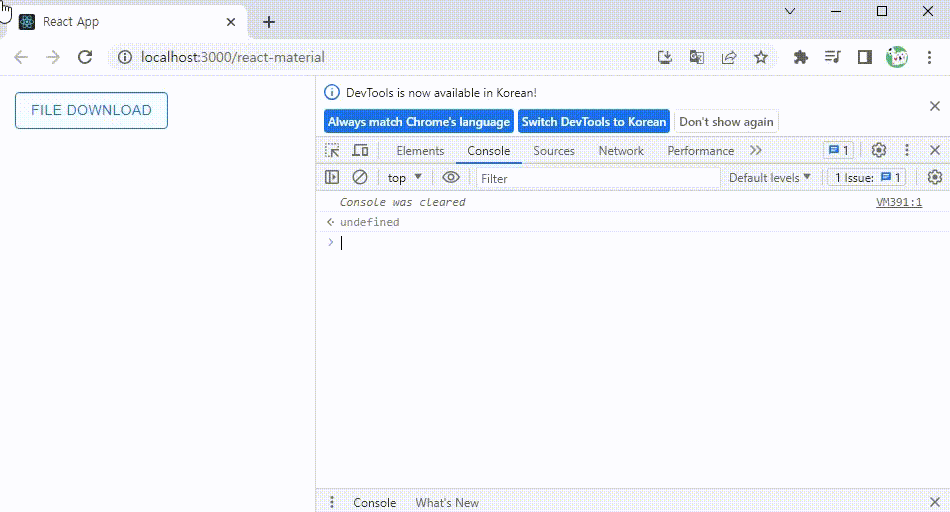Dismiss the DevTools language notification
This screenshot has width=950, height=512.
tap(935, 106)
